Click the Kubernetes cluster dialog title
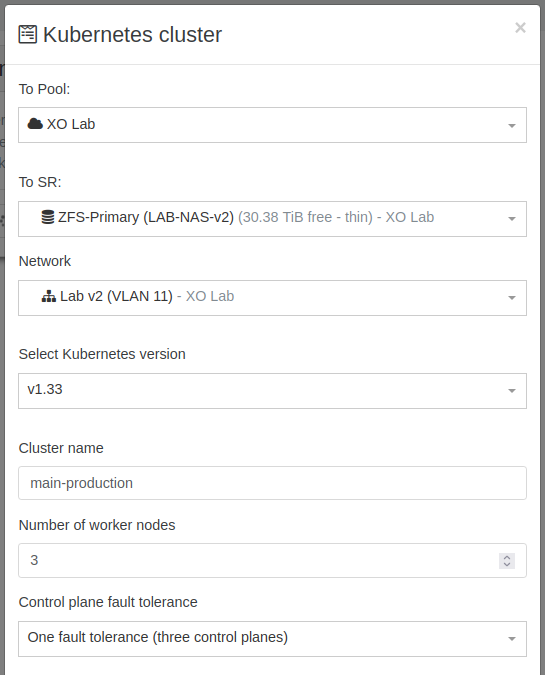Image resolution: width=545 pixels, height=675 pixels. pyautogui.click(x=132, y=34)
